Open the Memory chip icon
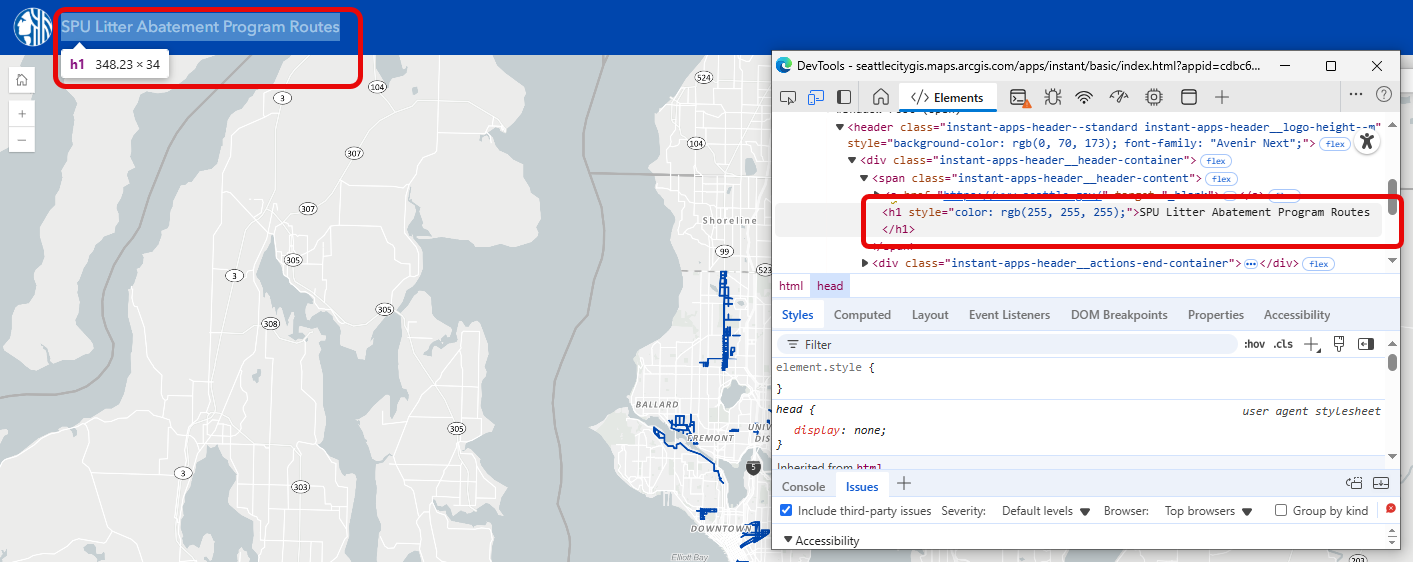The width and height of the screenshot is (1413, 562). [x=1154, y=97]
